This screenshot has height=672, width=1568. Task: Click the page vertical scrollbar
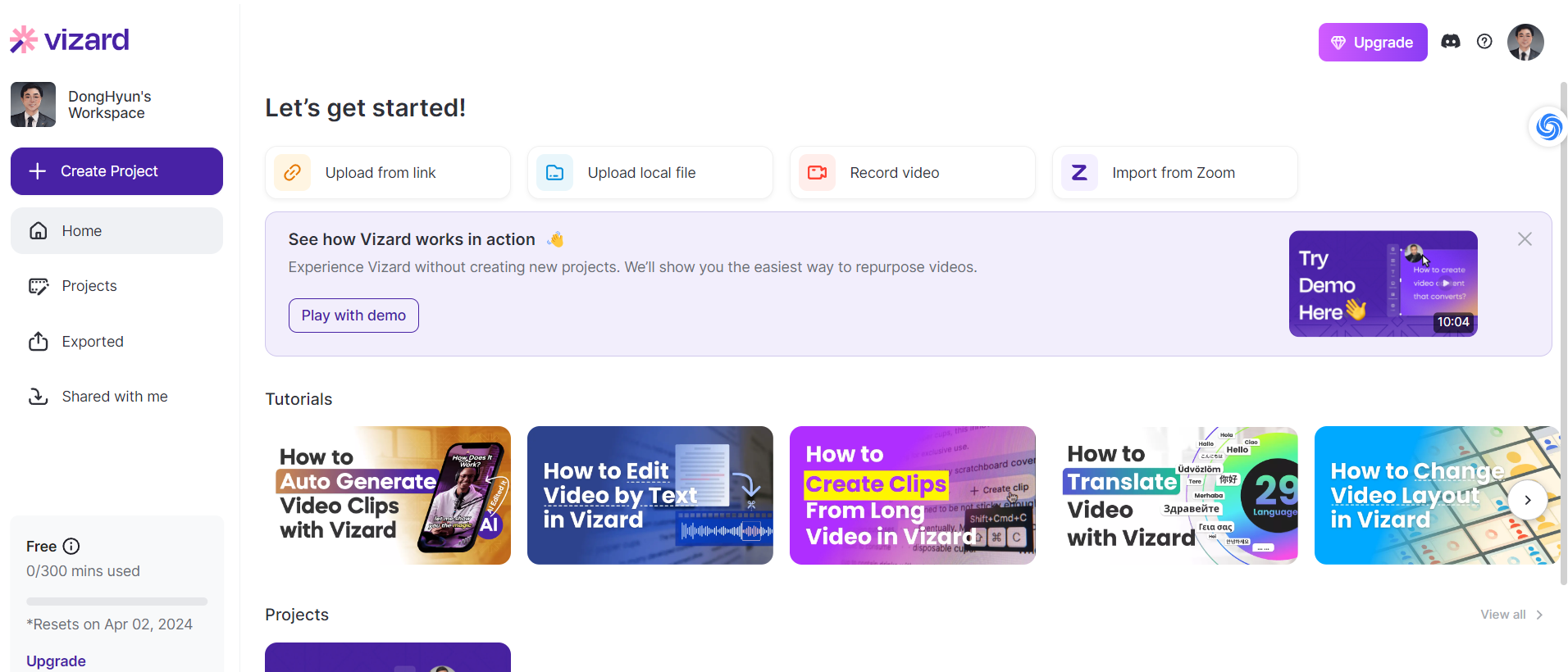tap(1563, 332)
